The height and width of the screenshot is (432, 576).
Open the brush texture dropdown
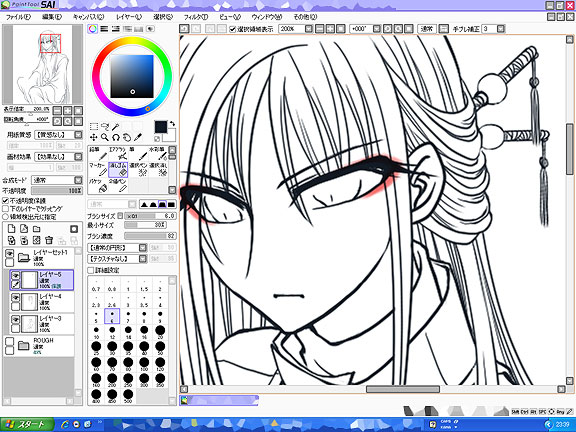point(143,259)
